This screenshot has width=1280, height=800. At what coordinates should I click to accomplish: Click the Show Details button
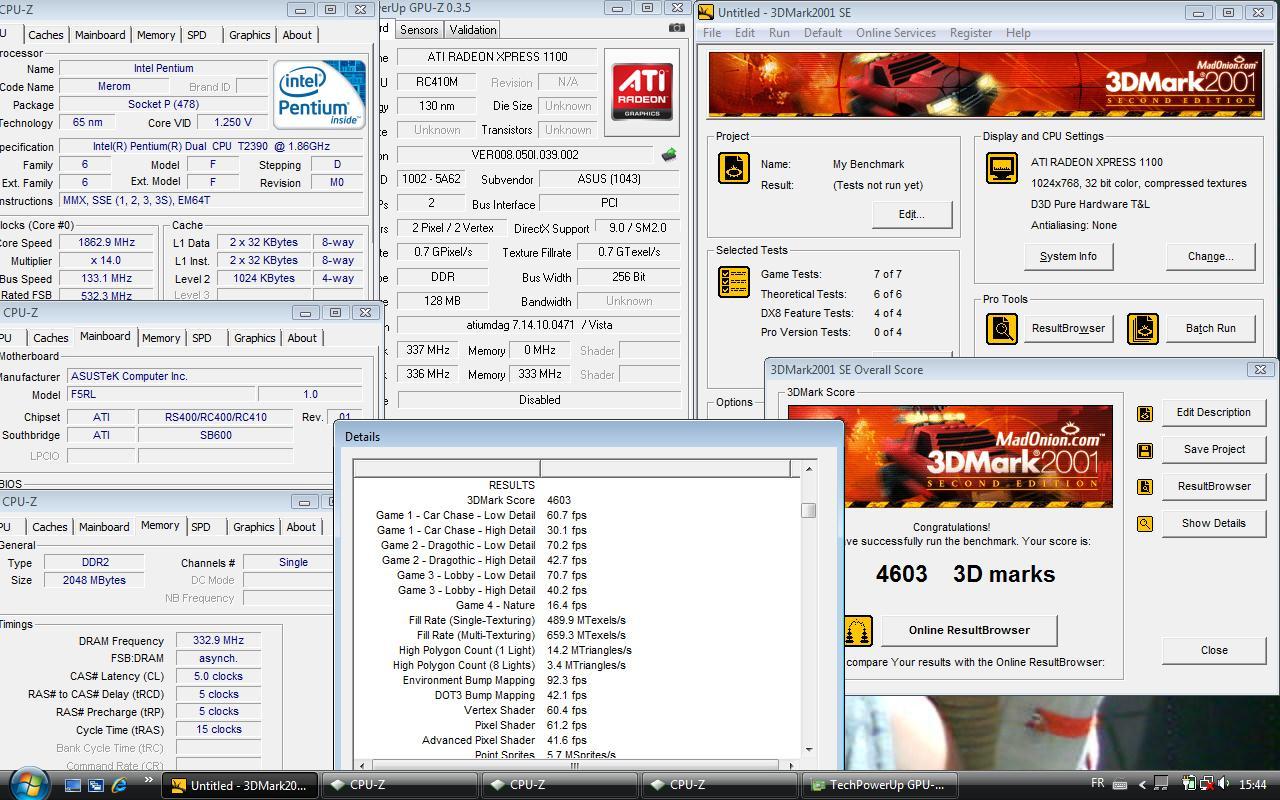coord(1213,524)
